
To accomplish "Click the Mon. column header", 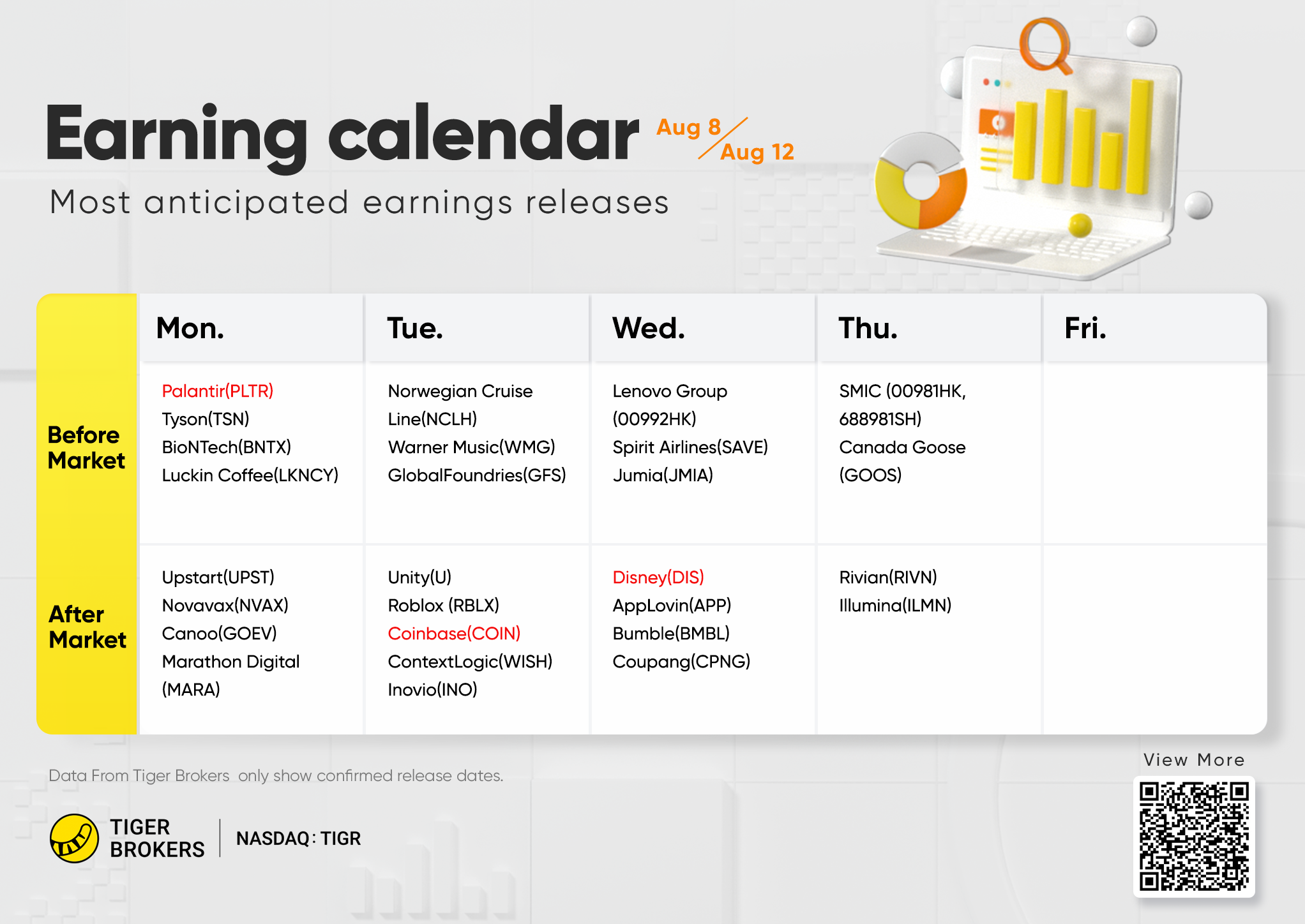I will (x=190, y=328).
